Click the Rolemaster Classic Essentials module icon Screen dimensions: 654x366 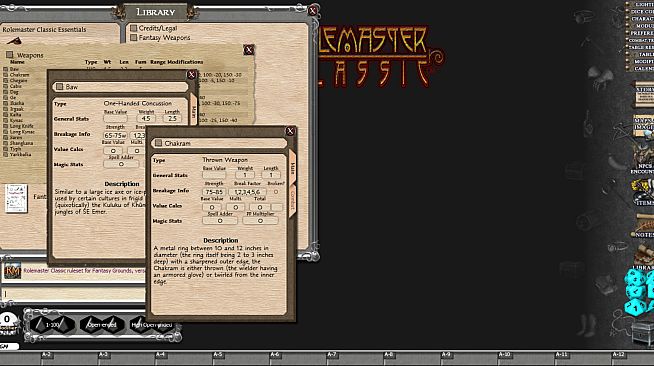(14, 41)
